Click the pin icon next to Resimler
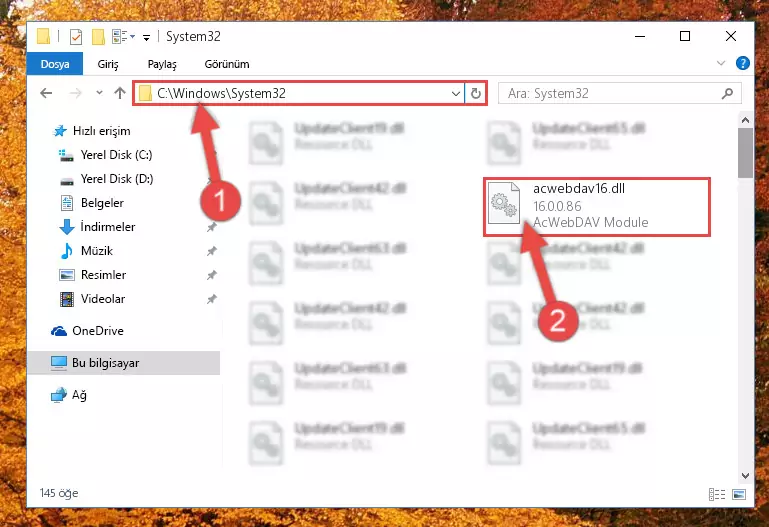The image size is (769, 527). (211, 275)
